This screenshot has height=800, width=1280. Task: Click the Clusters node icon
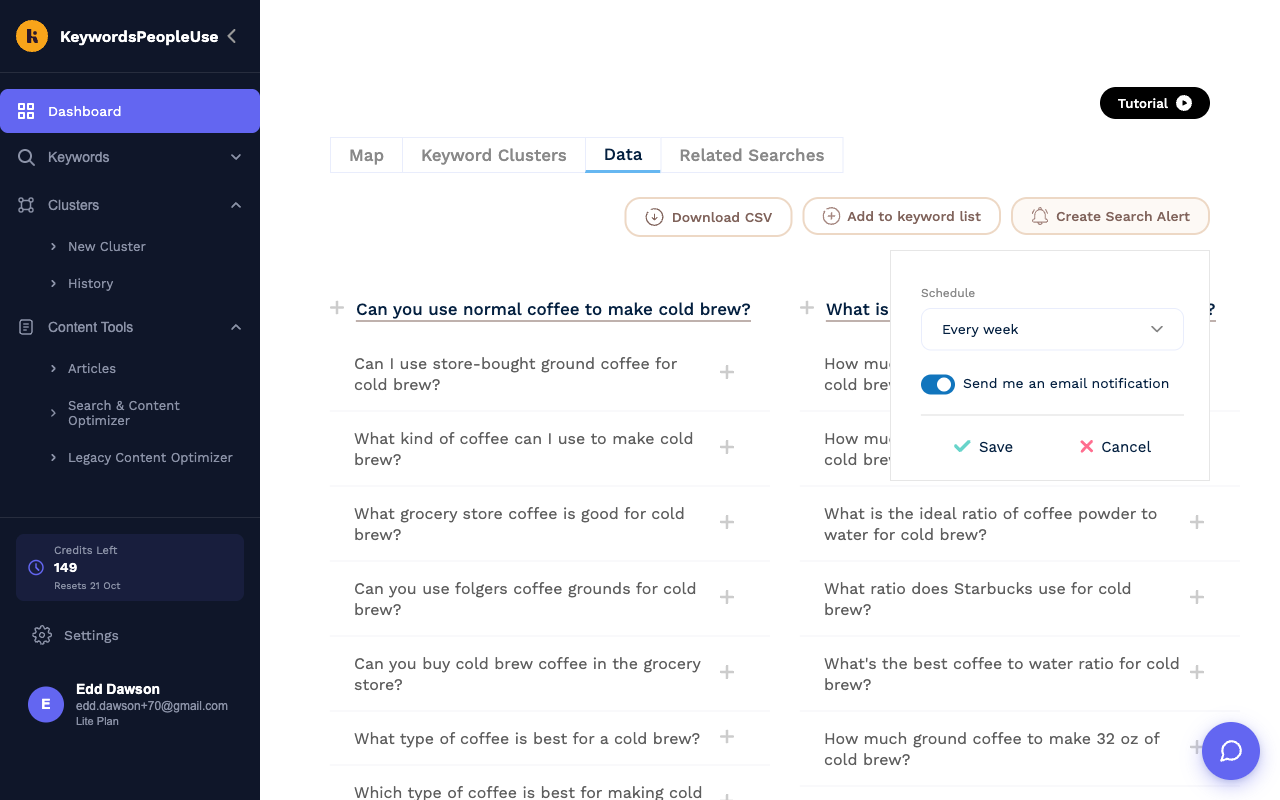27,205
